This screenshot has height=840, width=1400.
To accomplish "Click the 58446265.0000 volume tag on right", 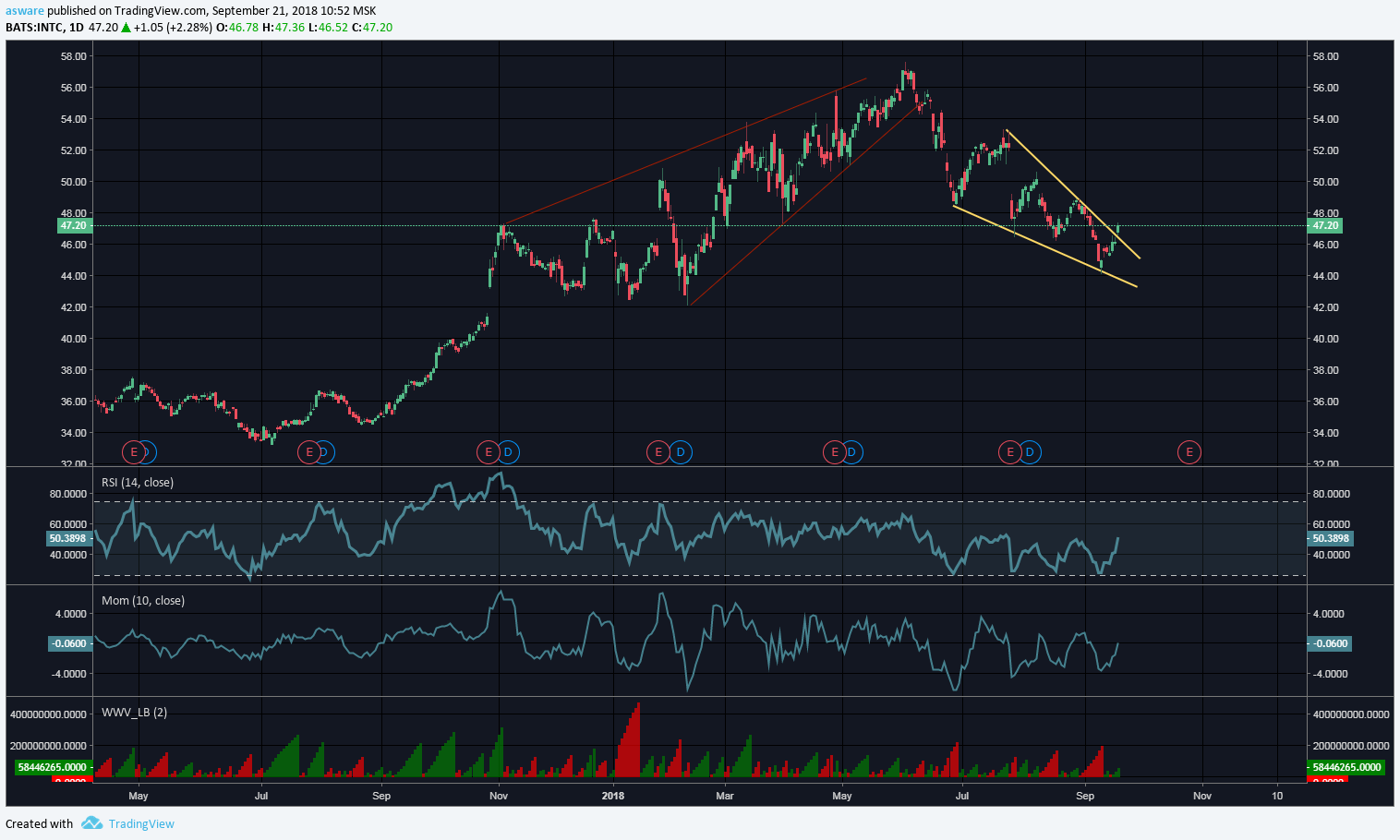I will pyautogui.click(x=1346, y=767).
